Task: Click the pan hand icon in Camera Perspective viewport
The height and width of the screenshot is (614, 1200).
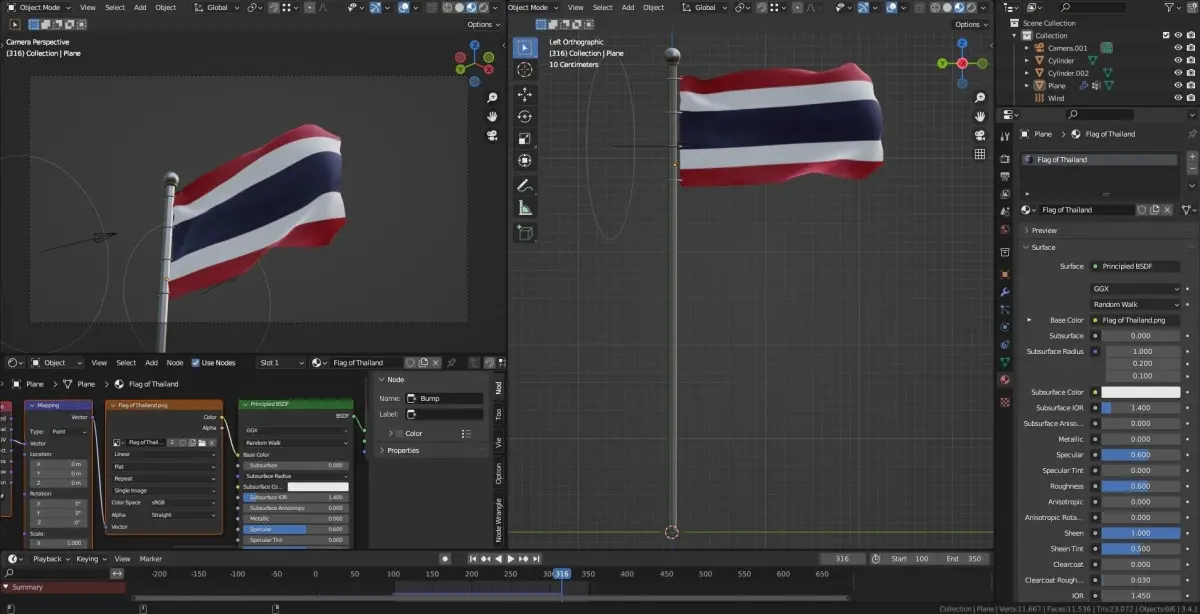Action: (x=492, y=116)
